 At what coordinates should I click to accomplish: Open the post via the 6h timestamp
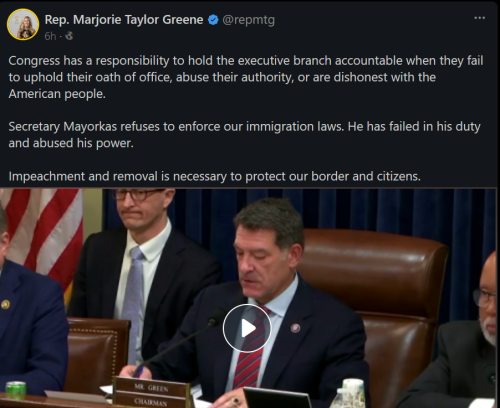coord(50,36)
